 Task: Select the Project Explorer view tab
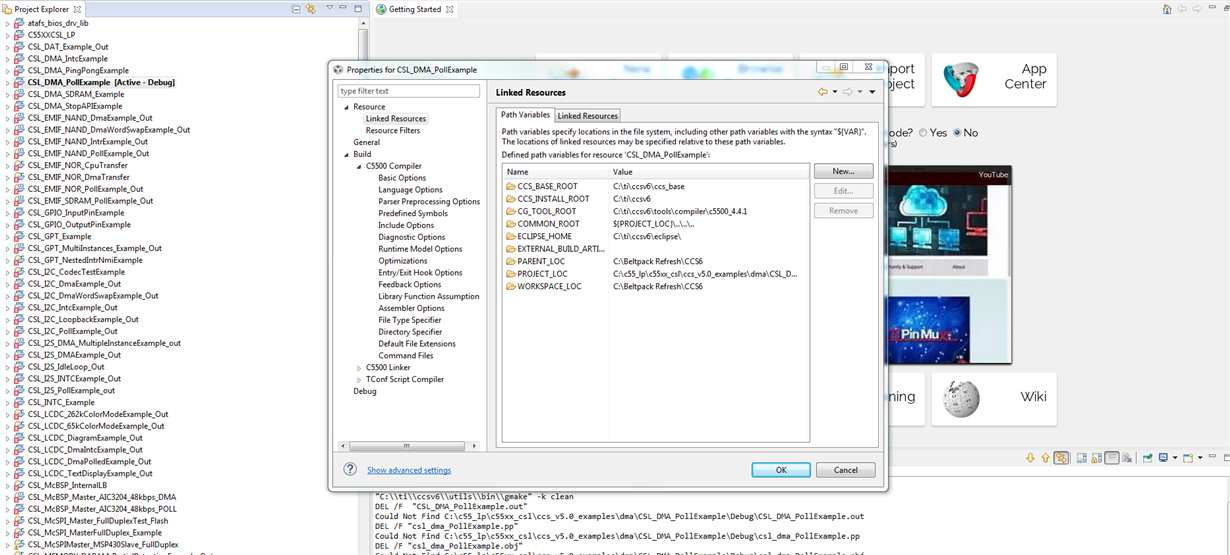click(x=42, y=9)
